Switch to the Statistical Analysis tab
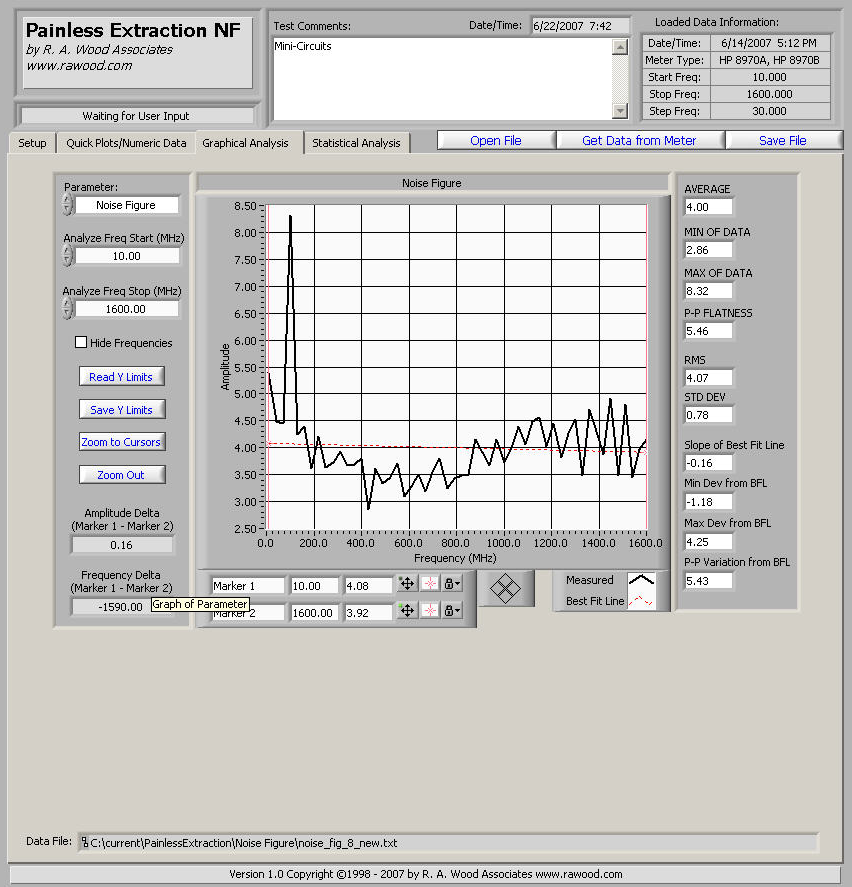This screenshot has height=887, width=852. point(356,143)
